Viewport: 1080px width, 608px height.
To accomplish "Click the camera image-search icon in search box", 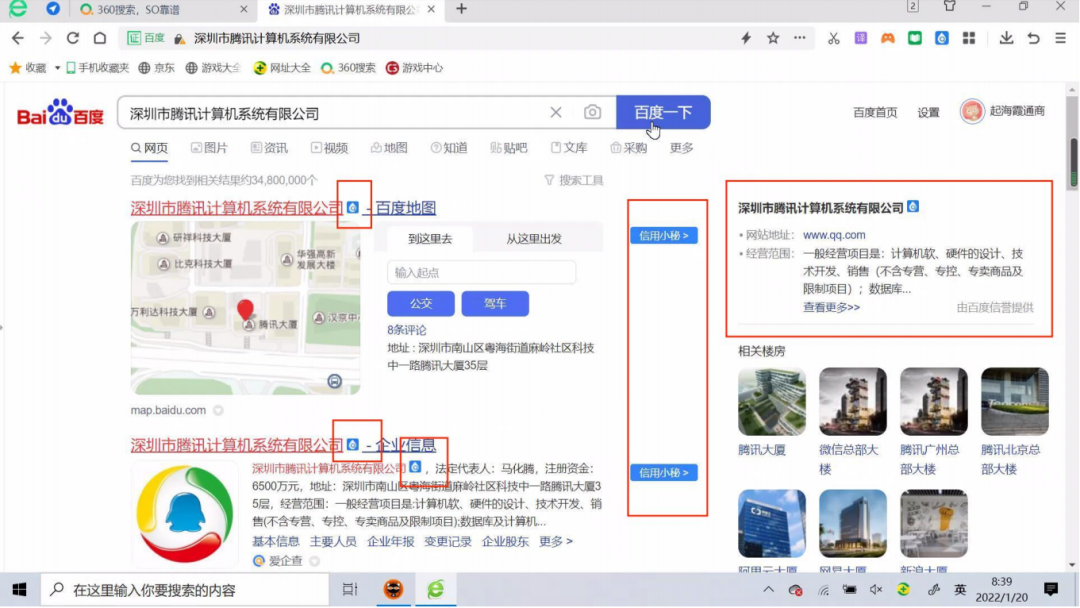I will tap(593, 113).
